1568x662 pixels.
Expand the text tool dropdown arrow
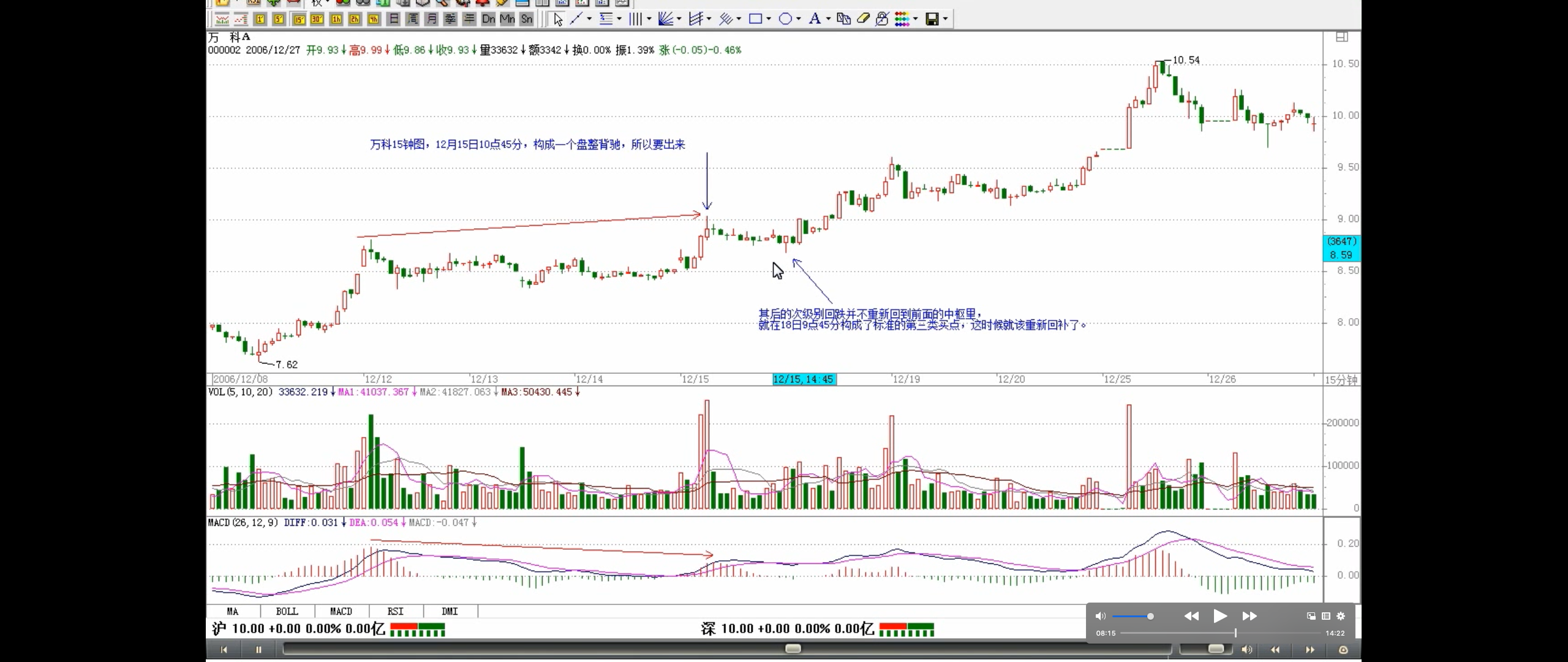pos(828,19)
